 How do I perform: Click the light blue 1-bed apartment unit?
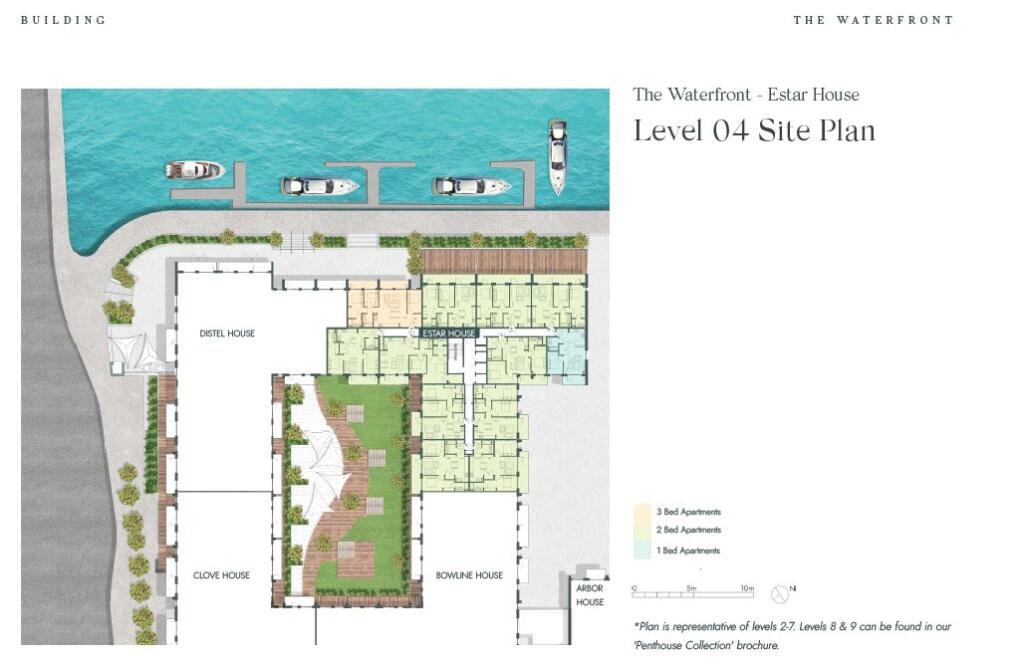pos(568,355)
